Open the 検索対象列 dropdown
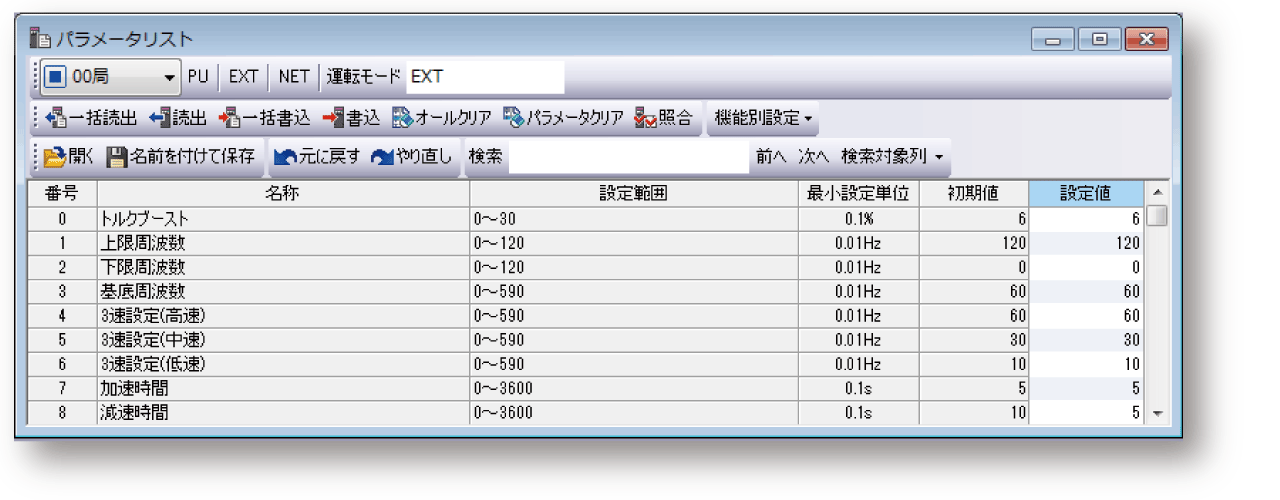This screenshot has height=500, width=1280. point(893,157)
